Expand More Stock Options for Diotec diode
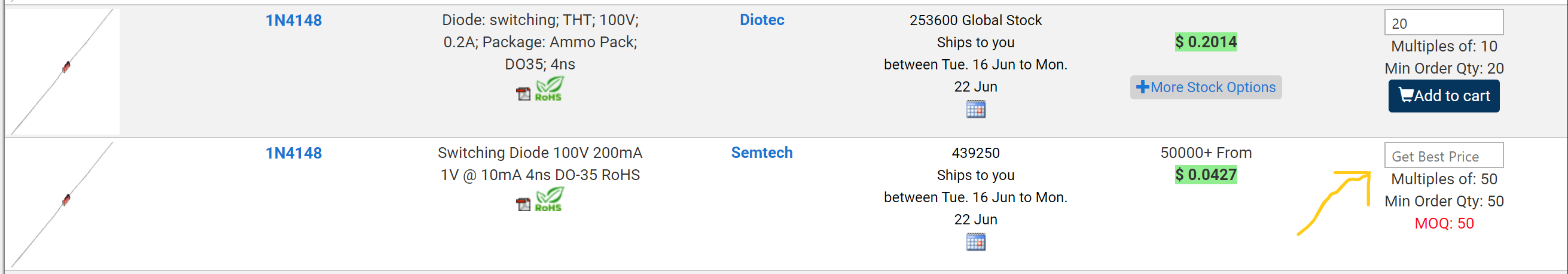Screen dimensions: 1568x274 pyautogui.click(x=1205, y=88)
